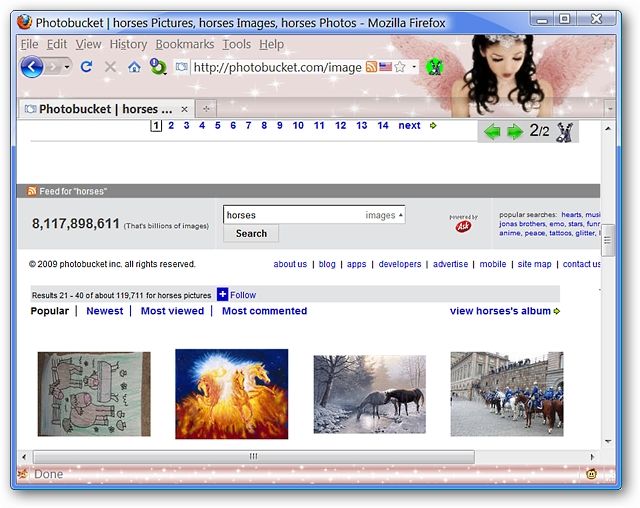Click the blue plus Follow icon
This screenshot has width=640, height=508.
pos(222,294)
